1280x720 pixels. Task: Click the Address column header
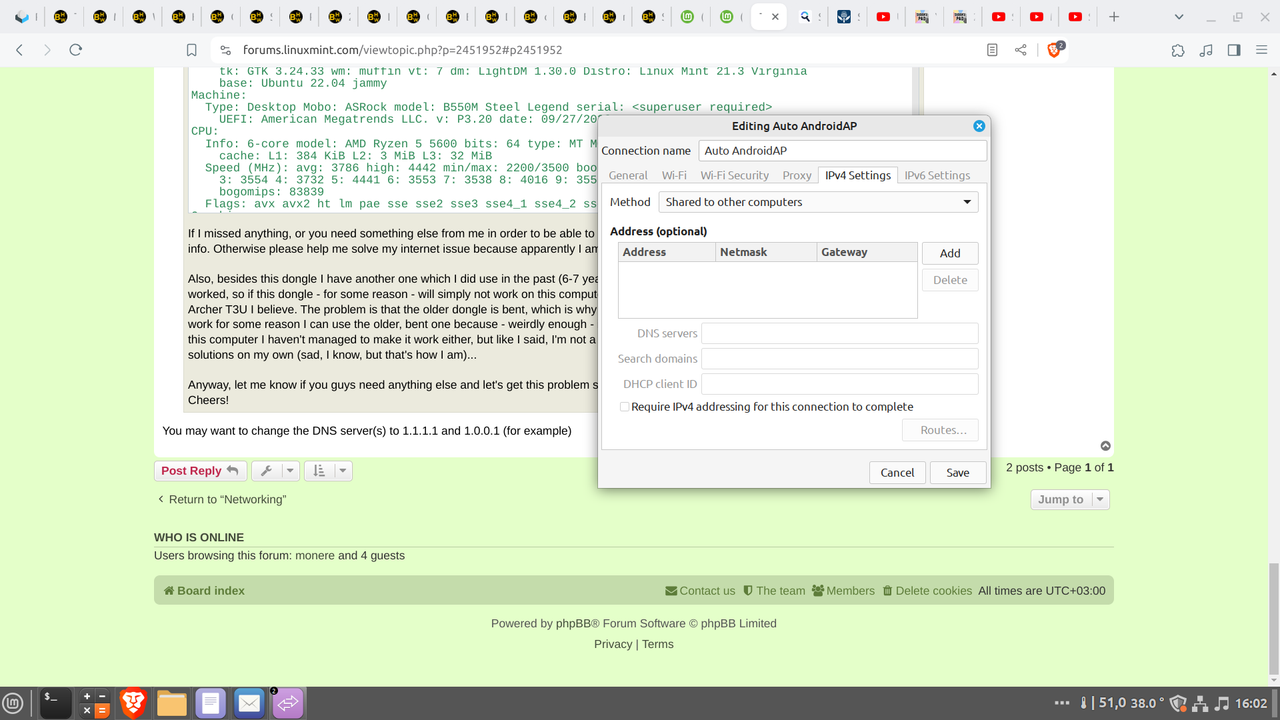click(x=667, y=252)
